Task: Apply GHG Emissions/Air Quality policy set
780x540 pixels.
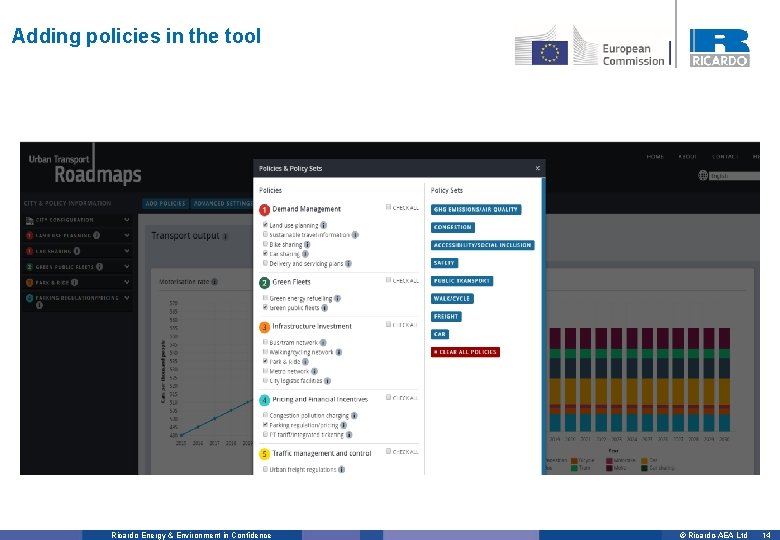Action: click(x=476, y=209)
